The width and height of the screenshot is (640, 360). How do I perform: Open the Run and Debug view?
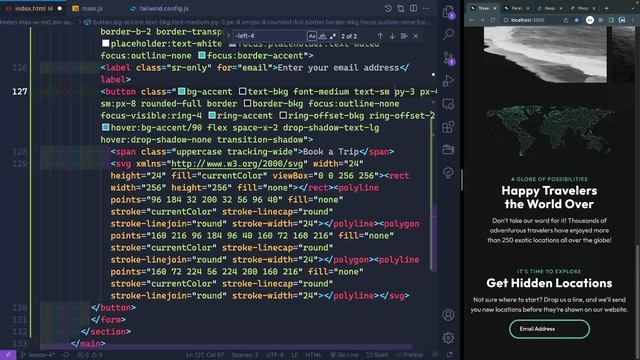point(448,81)
